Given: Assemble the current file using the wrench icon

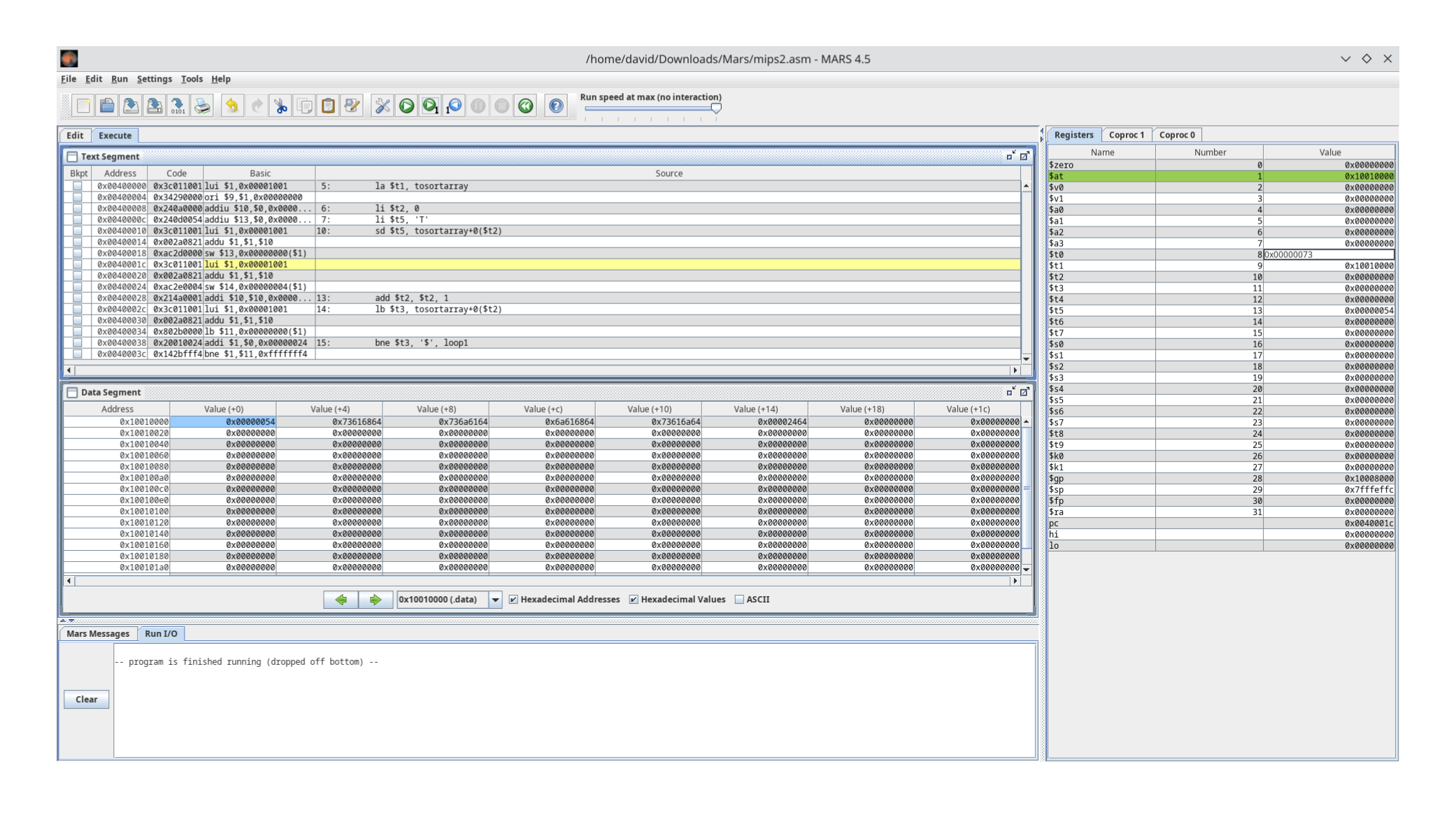Looking at the screenshot, I should tap(383, 106).
